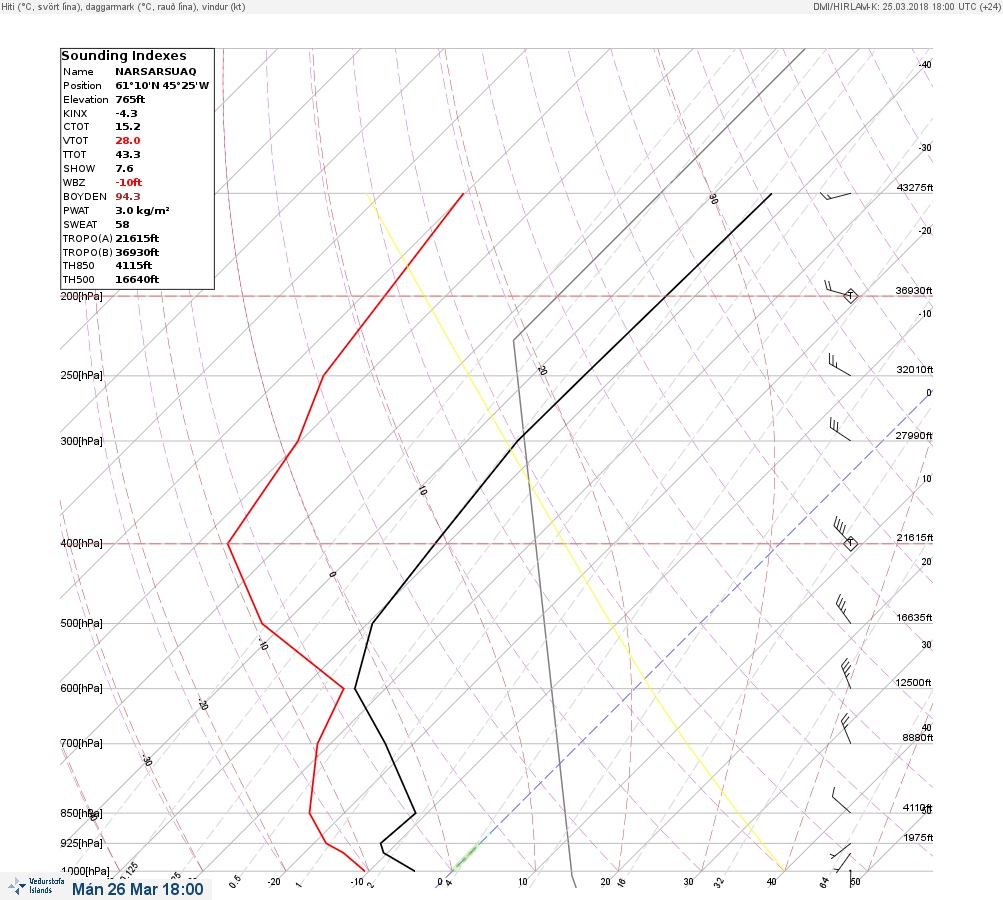Screen dimensions: 1003x900
Task: Click elevation value 765ft
Action: [130, 100]
